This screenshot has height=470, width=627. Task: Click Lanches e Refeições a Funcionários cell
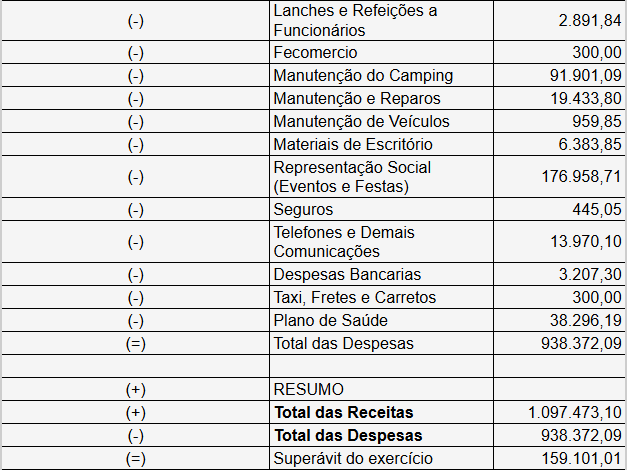click(x=381, y=20)
